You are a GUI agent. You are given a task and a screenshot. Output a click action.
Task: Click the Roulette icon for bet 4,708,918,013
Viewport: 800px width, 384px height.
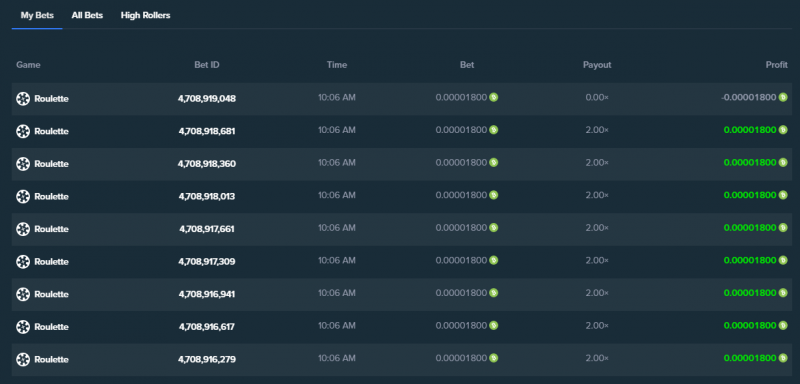click(23, 196)
